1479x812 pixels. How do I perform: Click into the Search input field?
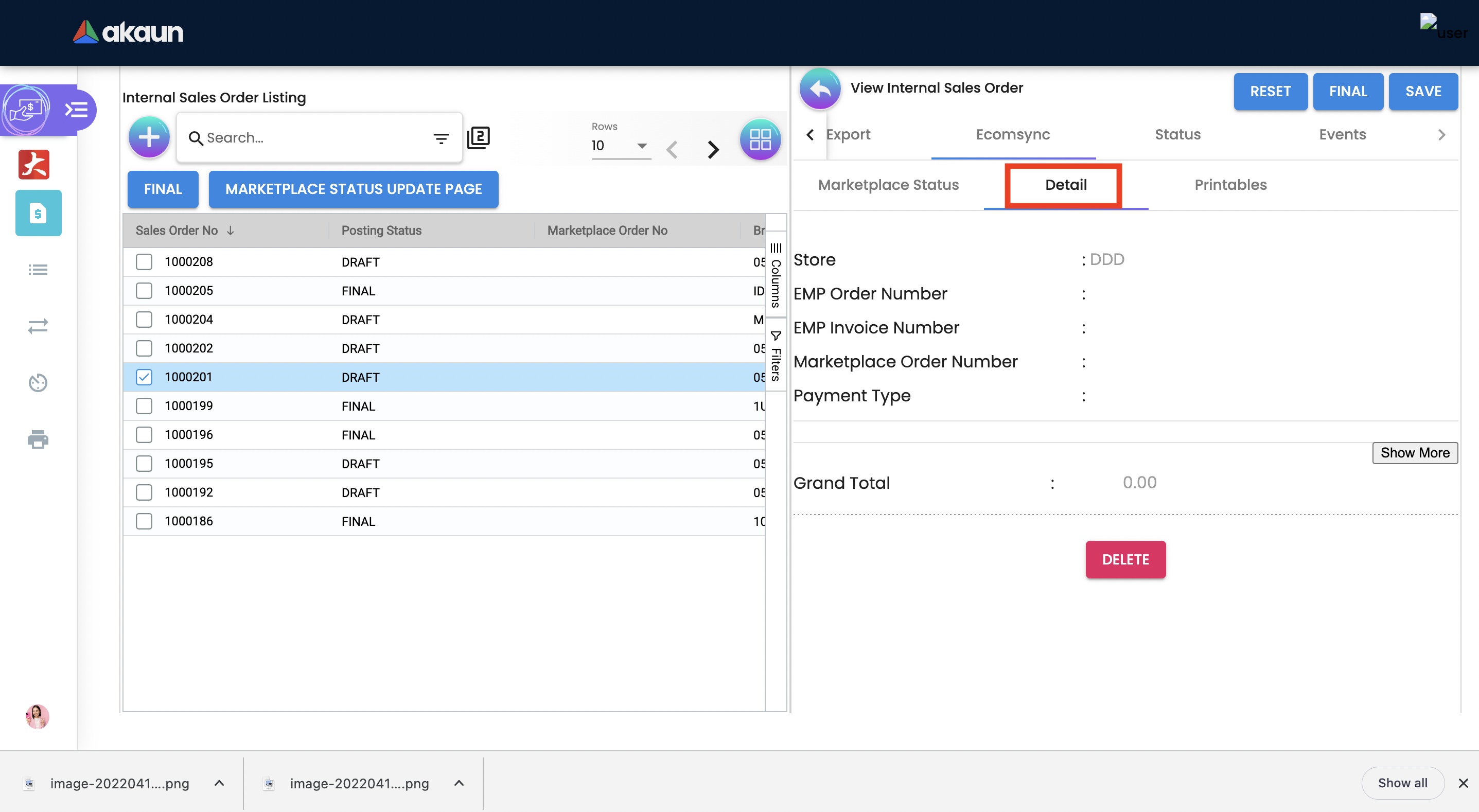(310, 138)
